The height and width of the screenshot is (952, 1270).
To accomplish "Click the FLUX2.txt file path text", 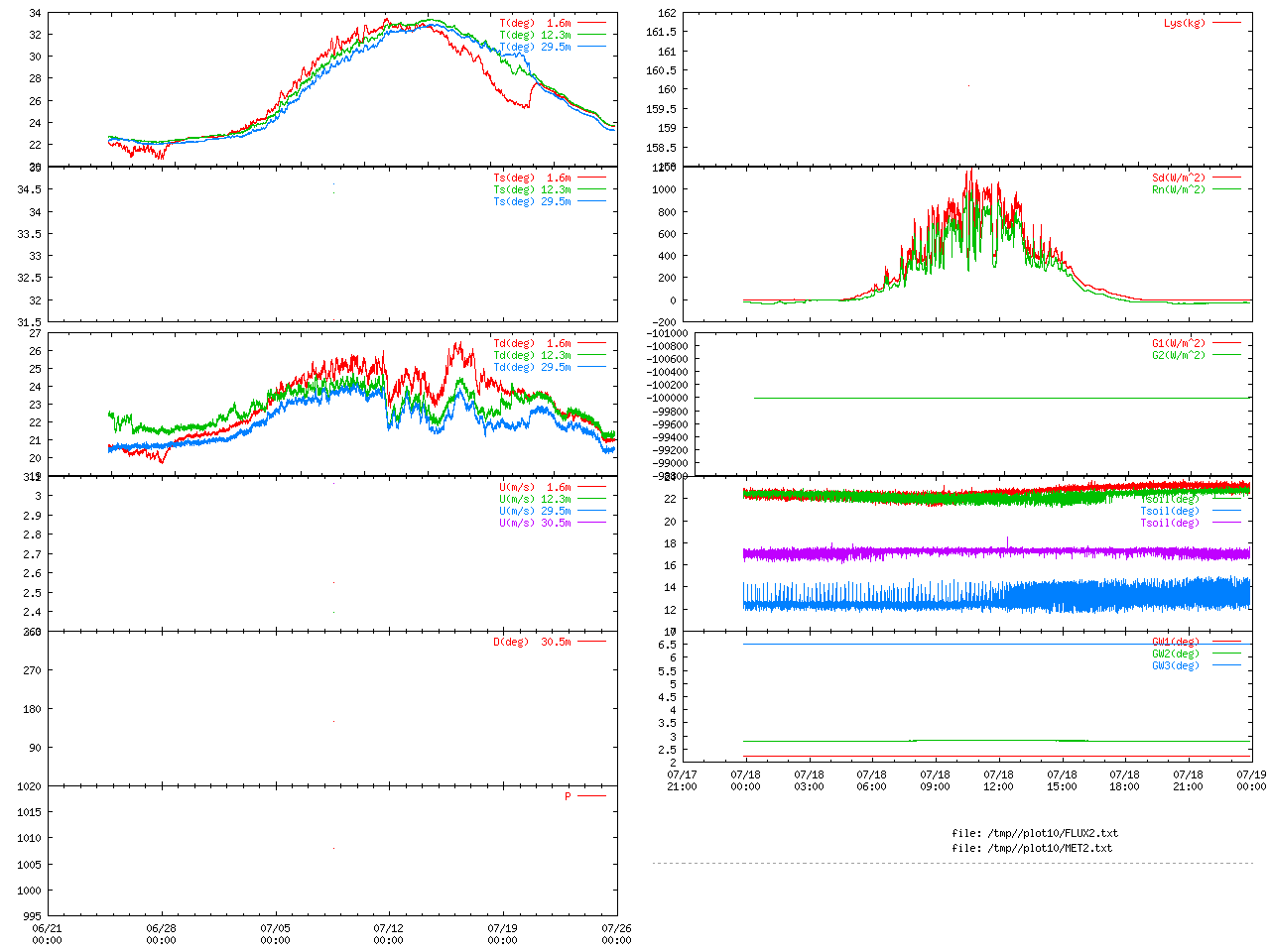I will coord(1035,833).
